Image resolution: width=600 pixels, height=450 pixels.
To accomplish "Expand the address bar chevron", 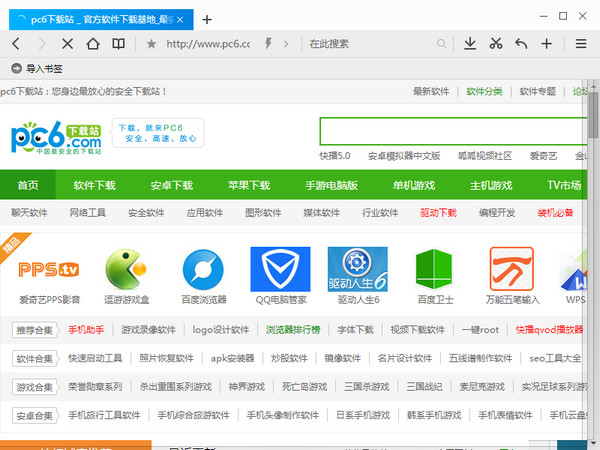I will click(x=287, y=44).
